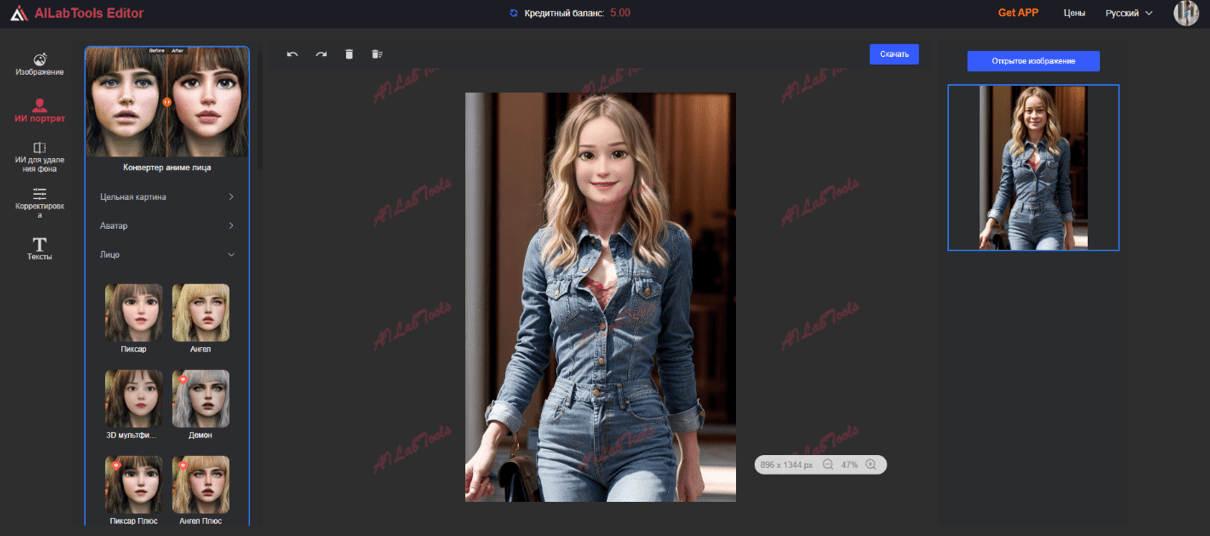Select the Тексты tool
This screenshot has width=1210, height=536.
tap(40, 249)
